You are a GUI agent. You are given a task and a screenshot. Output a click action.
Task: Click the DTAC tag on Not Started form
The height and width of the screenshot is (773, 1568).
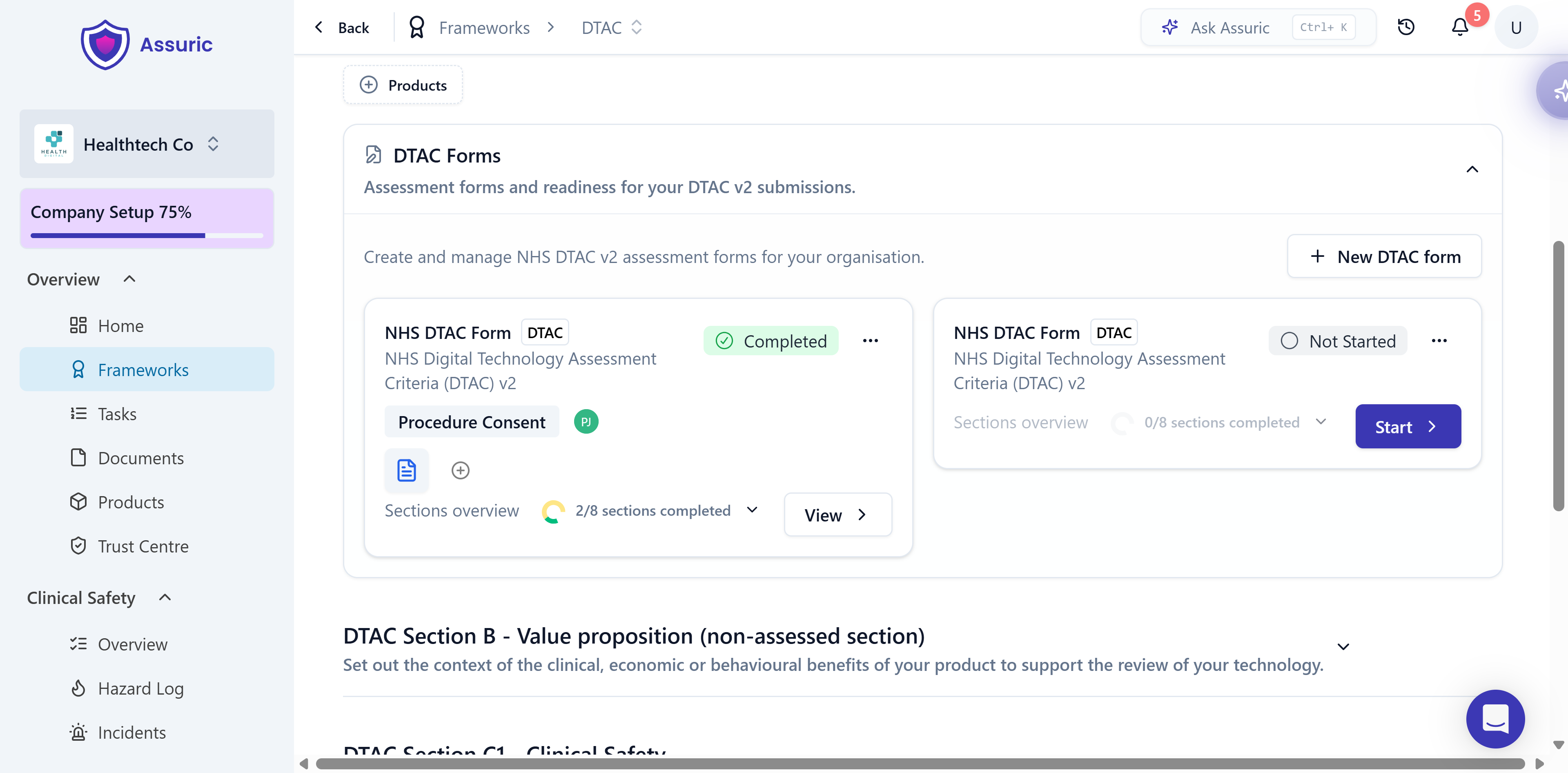1113,332
